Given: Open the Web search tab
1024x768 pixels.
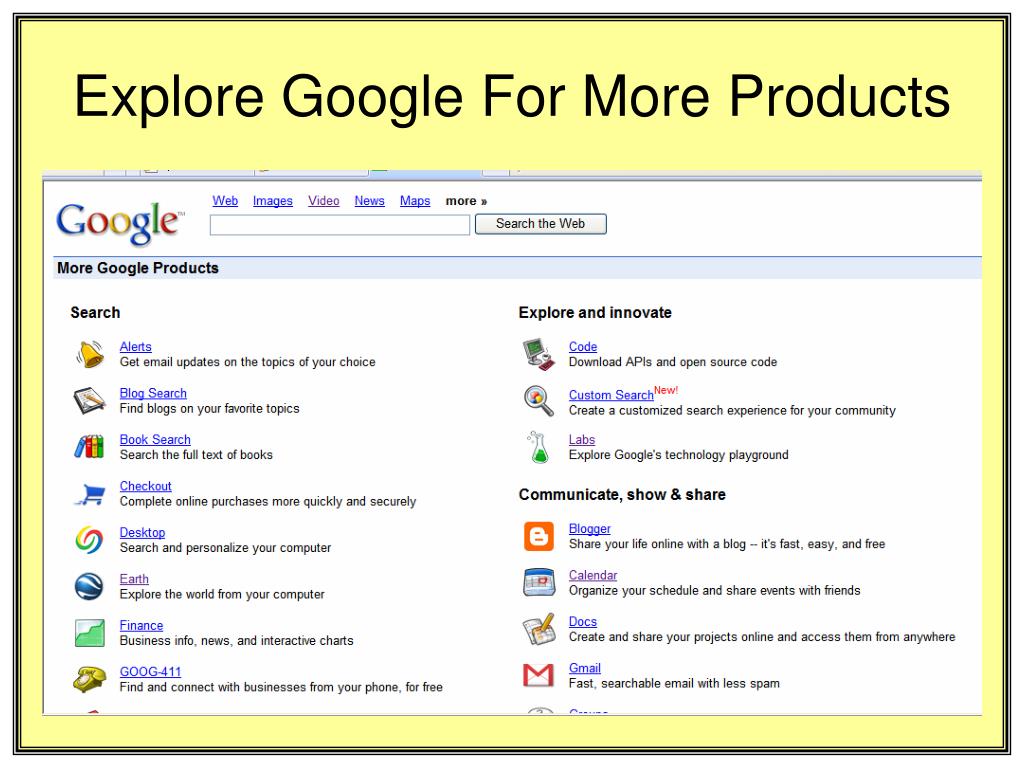Looking at the screenshot, I should pos(225,201).
